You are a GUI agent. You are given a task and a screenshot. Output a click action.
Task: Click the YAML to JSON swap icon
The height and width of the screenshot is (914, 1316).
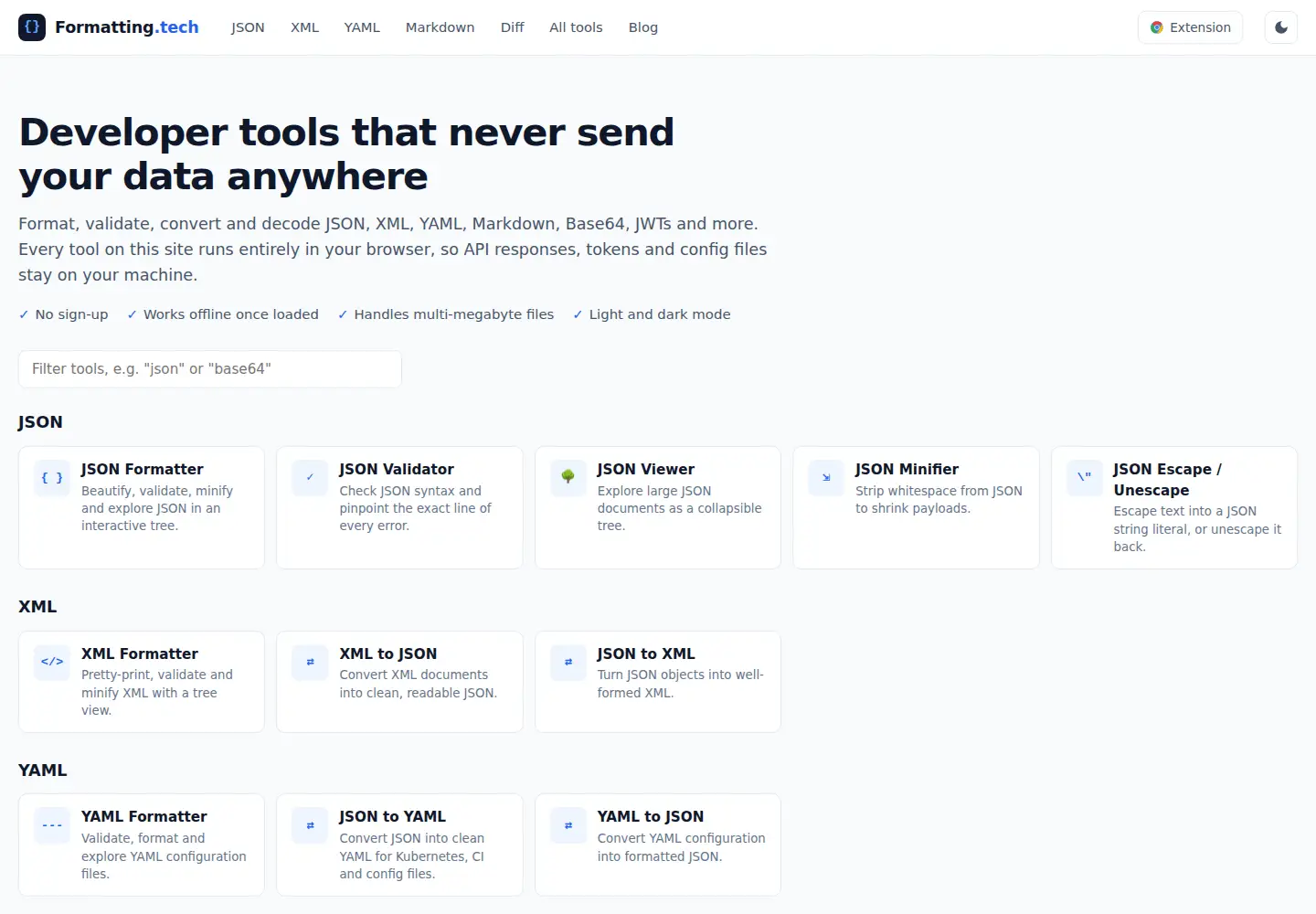(x=568, y=825)
